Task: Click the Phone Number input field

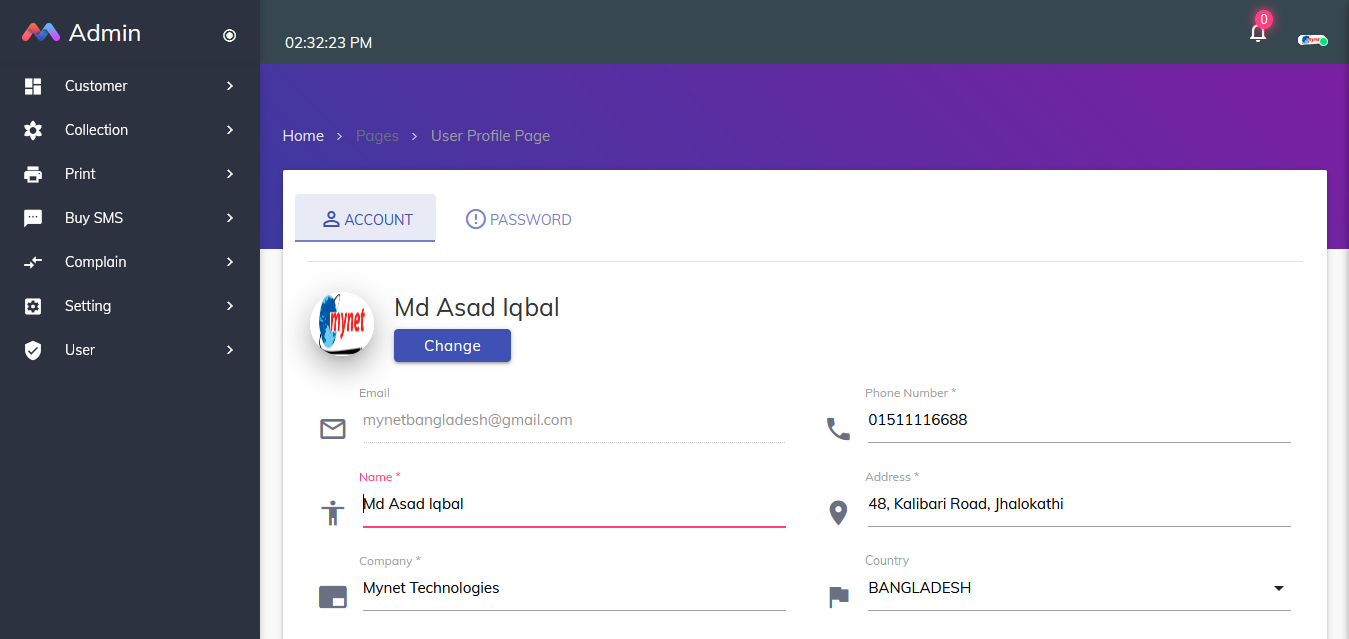Action: (1078, 420)
